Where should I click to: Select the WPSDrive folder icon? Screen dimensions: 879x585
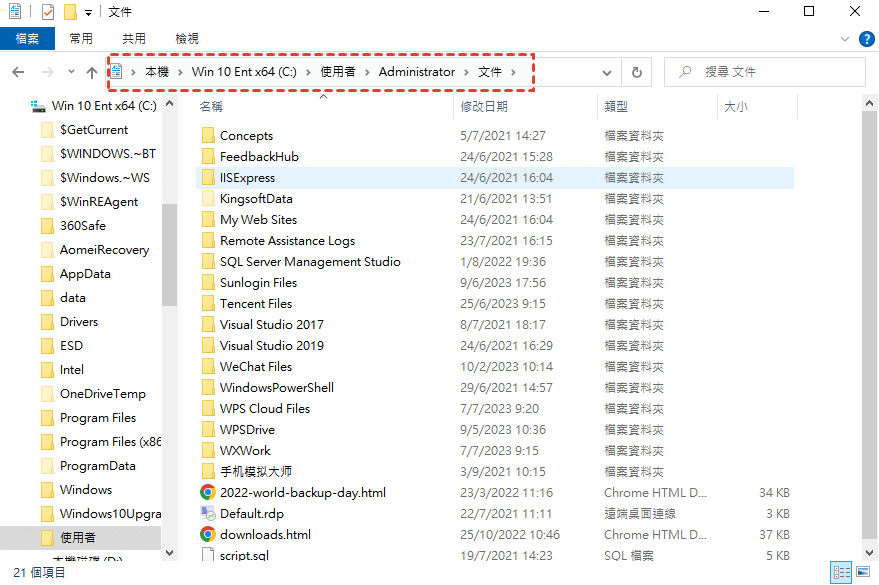point(208,430)
